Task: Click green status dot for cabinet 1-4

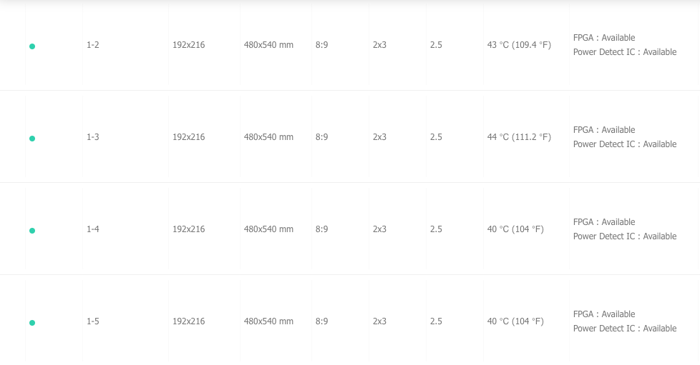Action: [x=32, y=231]
